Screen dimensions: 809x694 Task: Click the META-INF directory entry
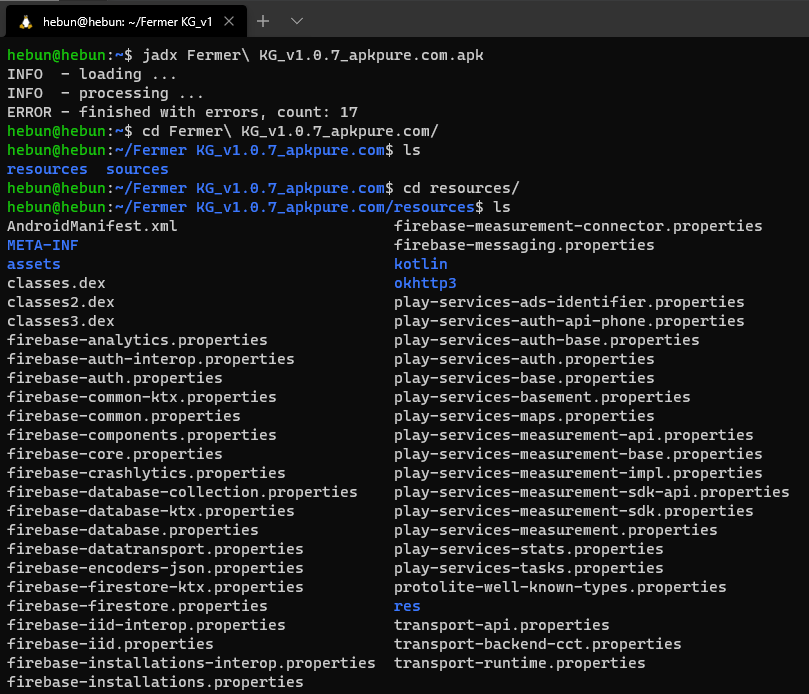coord(42,245)
